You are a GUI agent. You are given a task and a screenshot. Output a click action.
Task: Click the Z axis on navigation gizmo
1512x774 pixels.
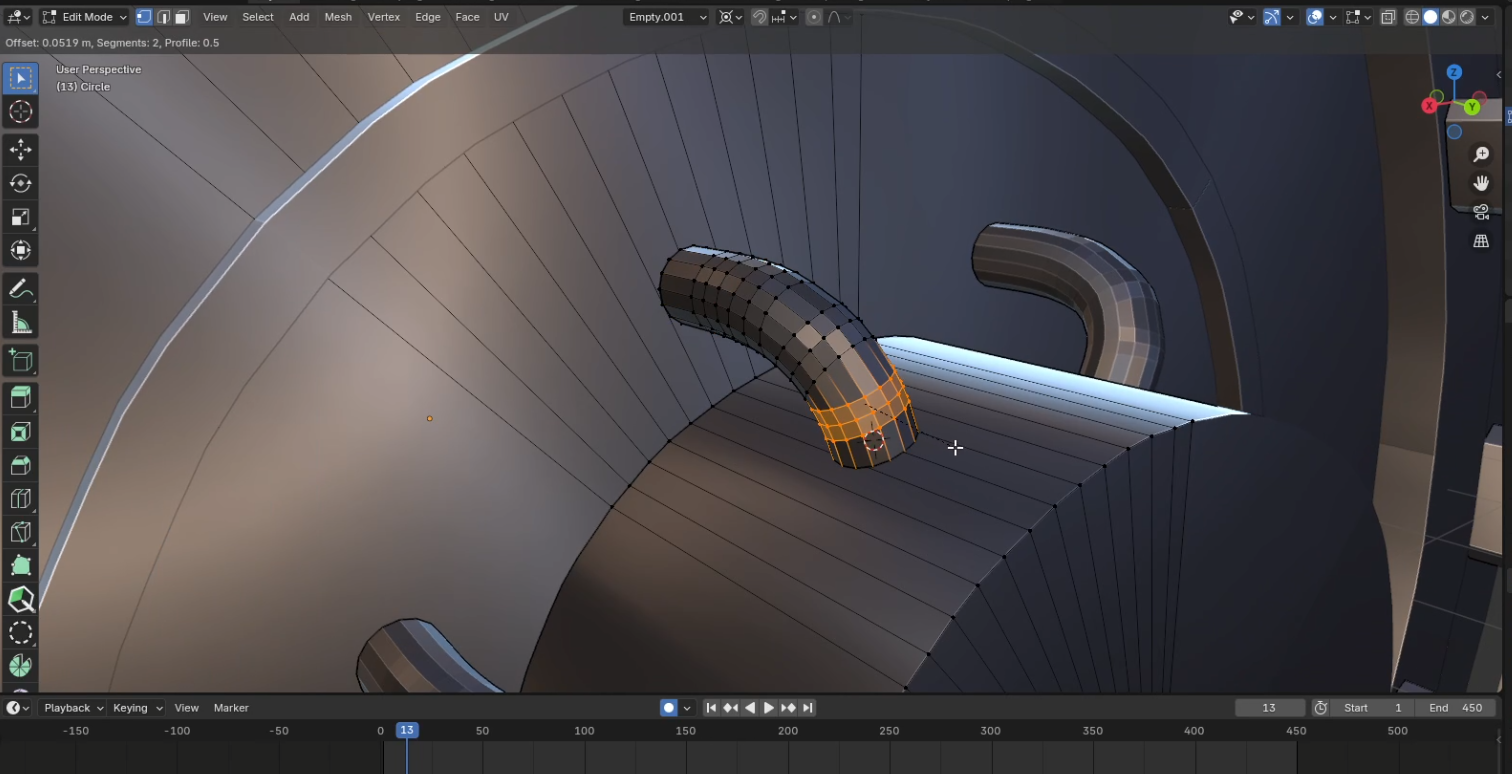tap(1454, 73)
